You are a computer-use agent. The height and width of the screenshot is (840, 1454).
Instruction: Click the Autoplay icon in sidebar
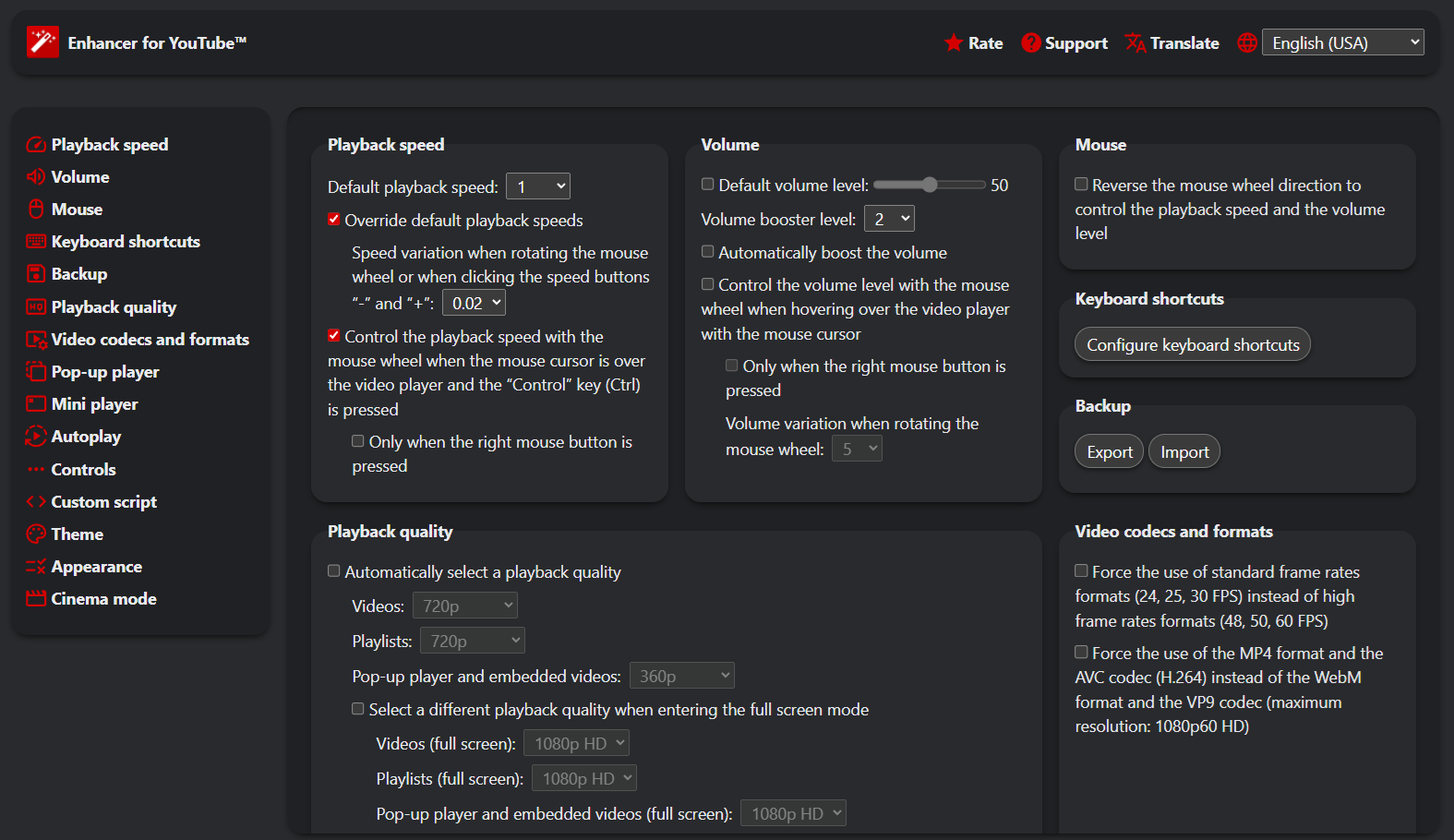coord(36,437)
